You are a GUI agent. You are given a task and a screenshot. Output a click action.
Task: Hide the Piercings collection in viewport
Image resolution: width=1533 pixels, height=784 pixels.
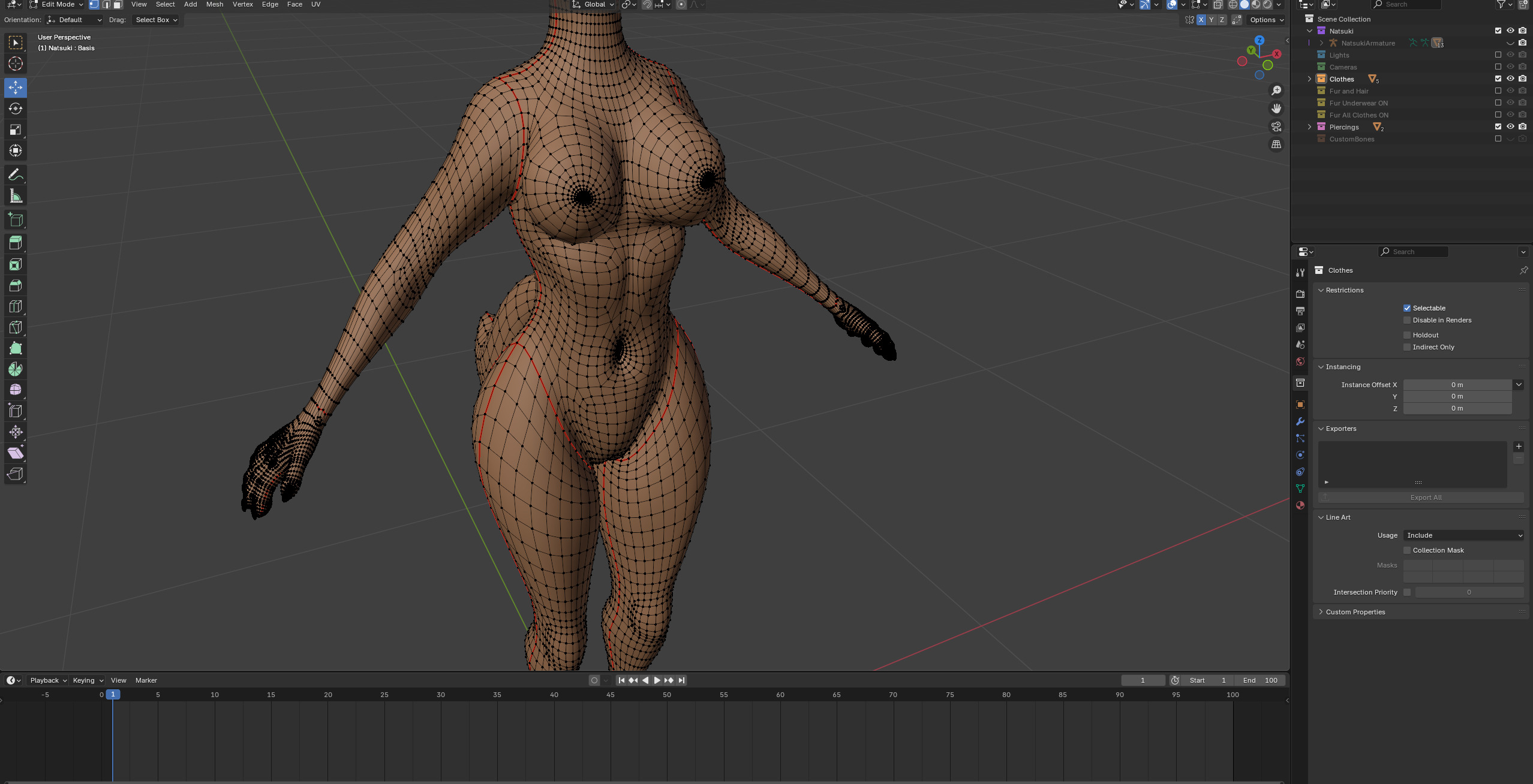click(x=1510, y=126)
